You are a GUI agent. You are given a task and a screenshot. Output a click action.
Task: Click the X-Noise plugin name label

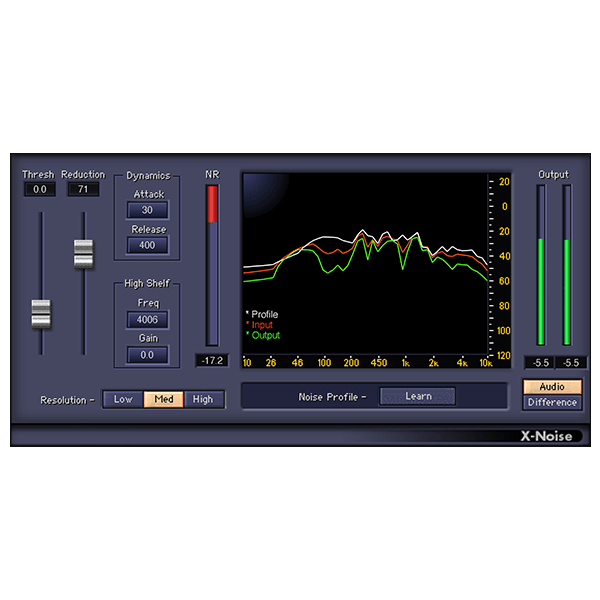[546, 436]
